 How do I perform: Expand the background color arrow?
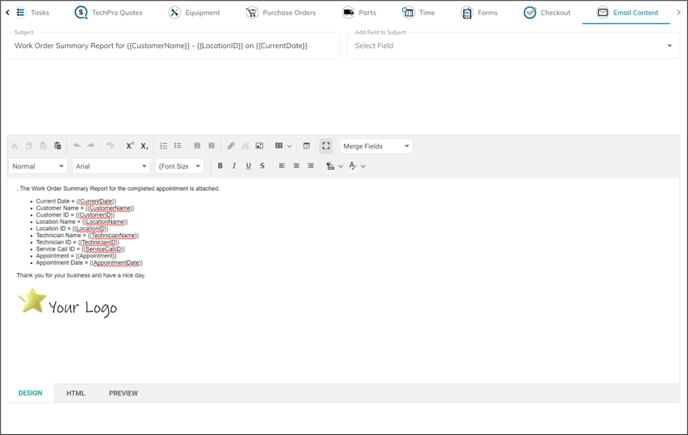pyautogui.click(x=340, y=166)
